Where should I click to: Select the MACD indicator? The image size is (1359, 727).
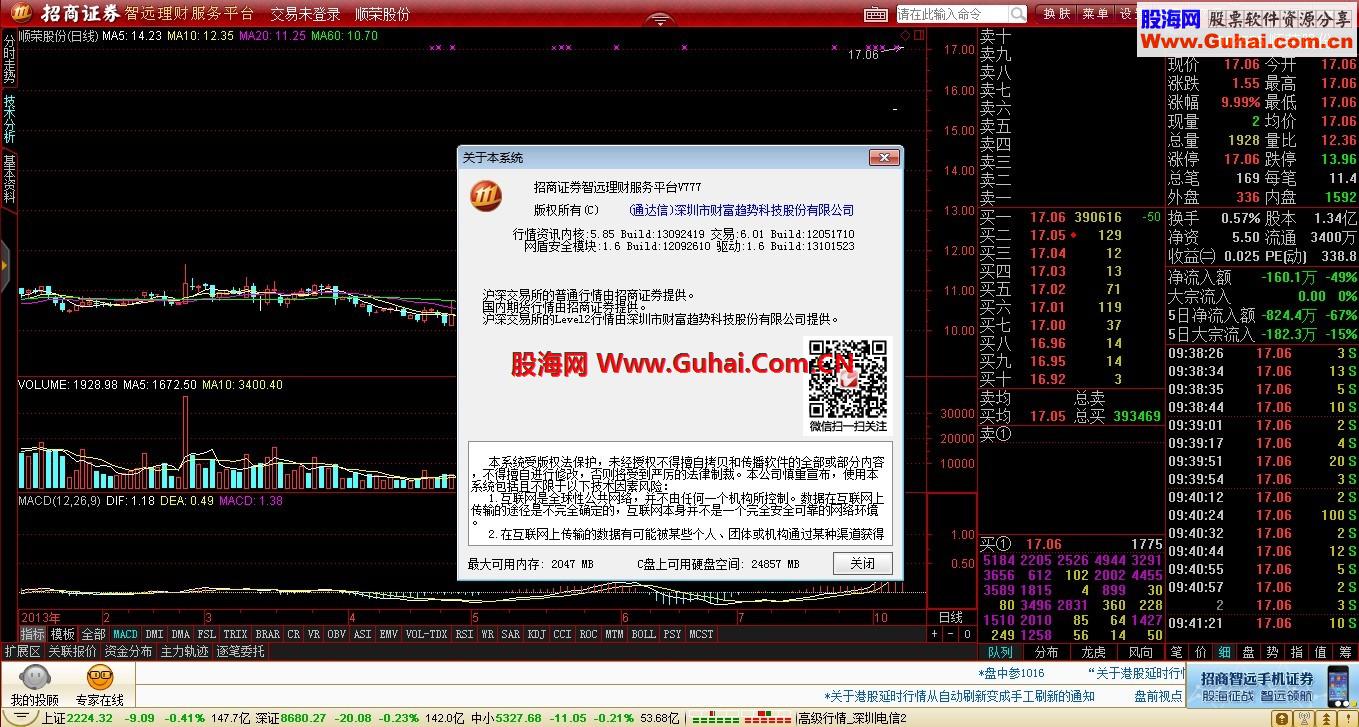click(125, 634)
